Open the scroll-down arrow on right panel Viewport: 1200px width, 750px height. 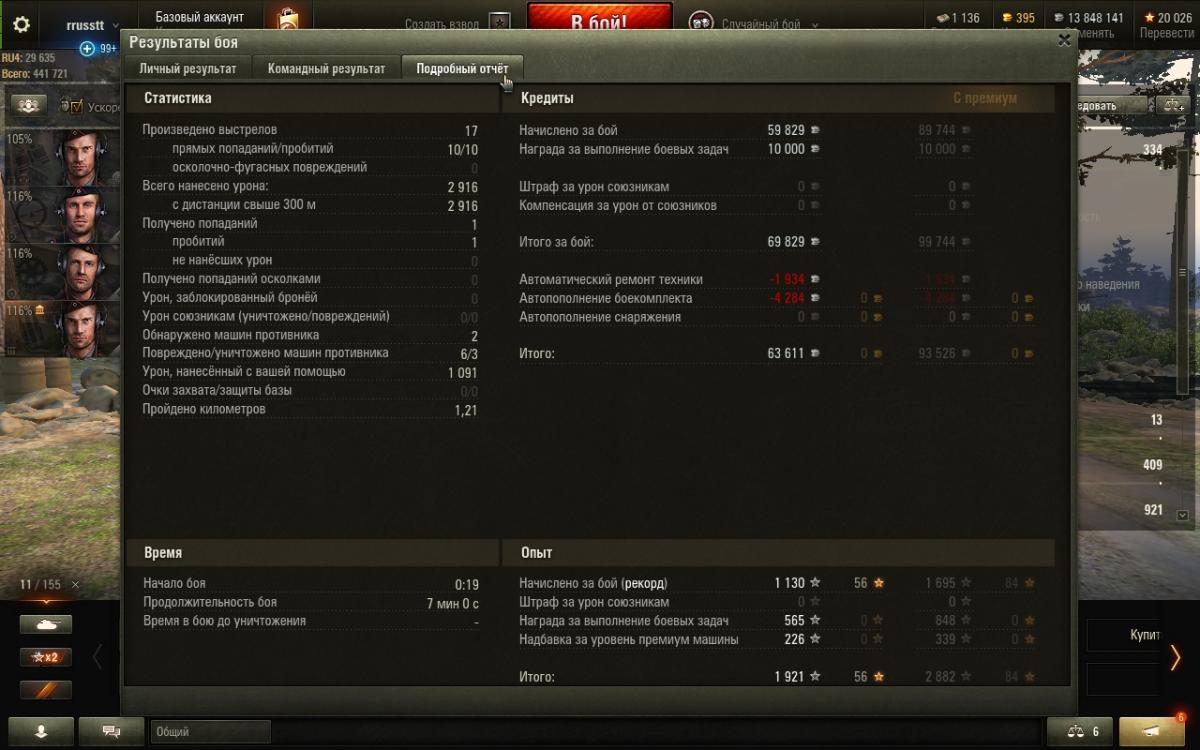tap(1183, 515)
